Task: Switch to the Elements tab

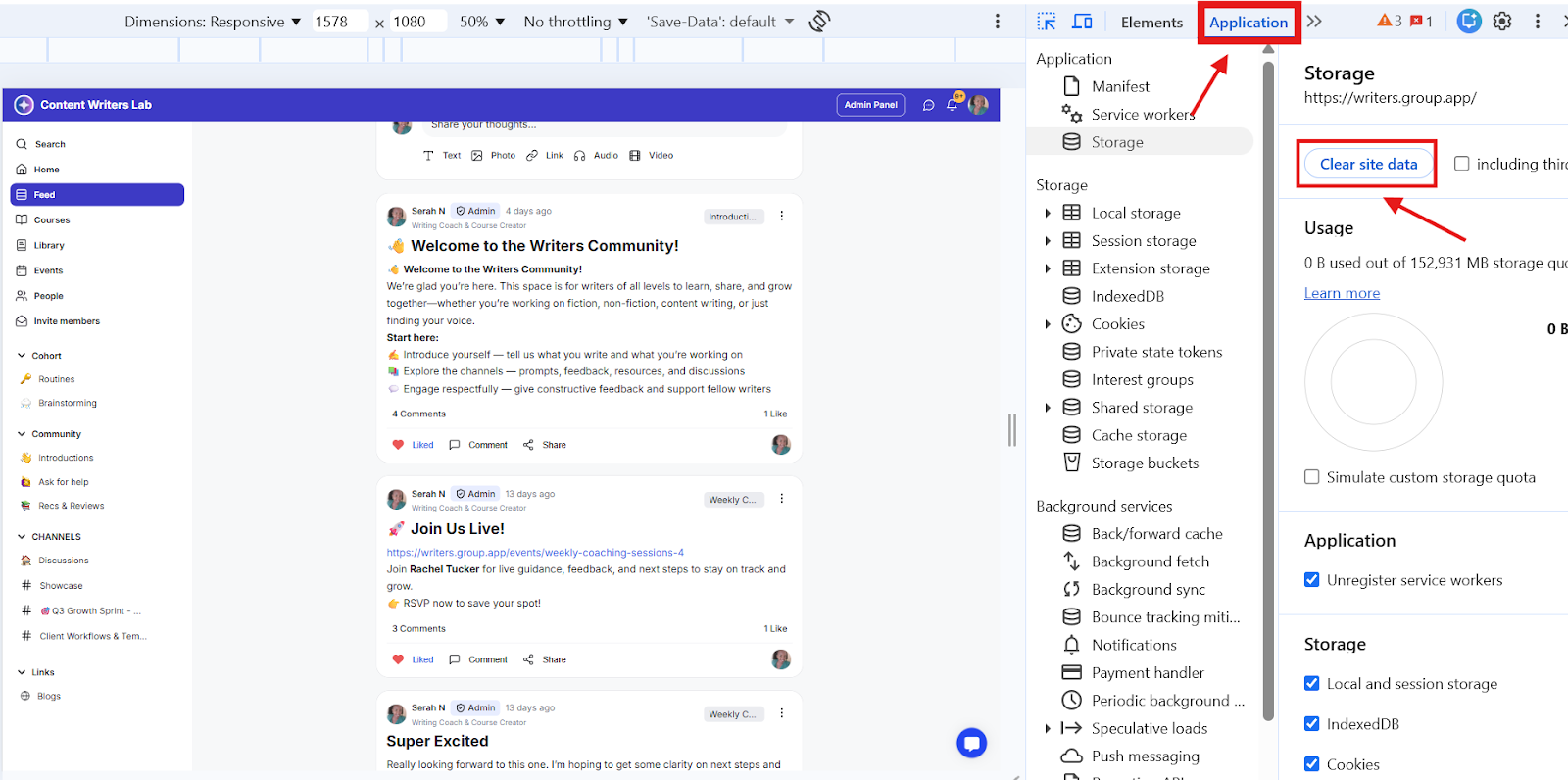Action: tap(1151, 23)
